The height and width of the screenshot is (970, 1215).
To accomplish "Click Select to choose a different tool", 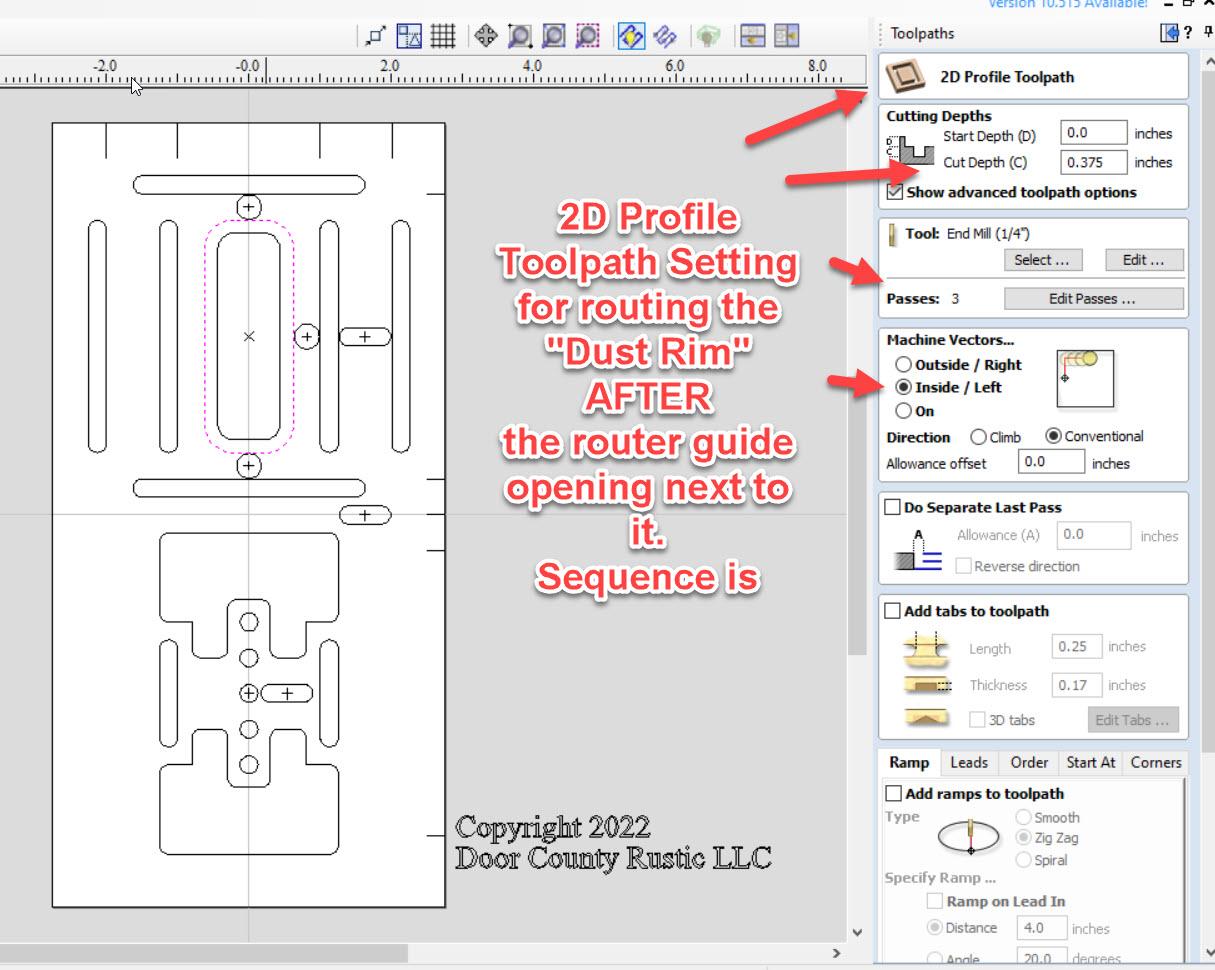I will click(1042, 260).
